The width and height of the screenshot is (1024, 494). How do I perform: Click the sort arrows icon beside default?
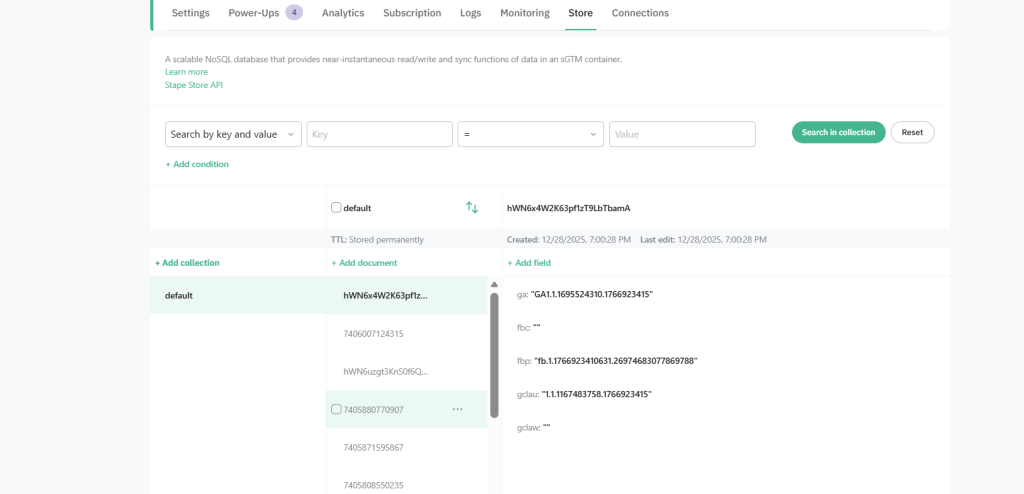click(x=472, y=208)
